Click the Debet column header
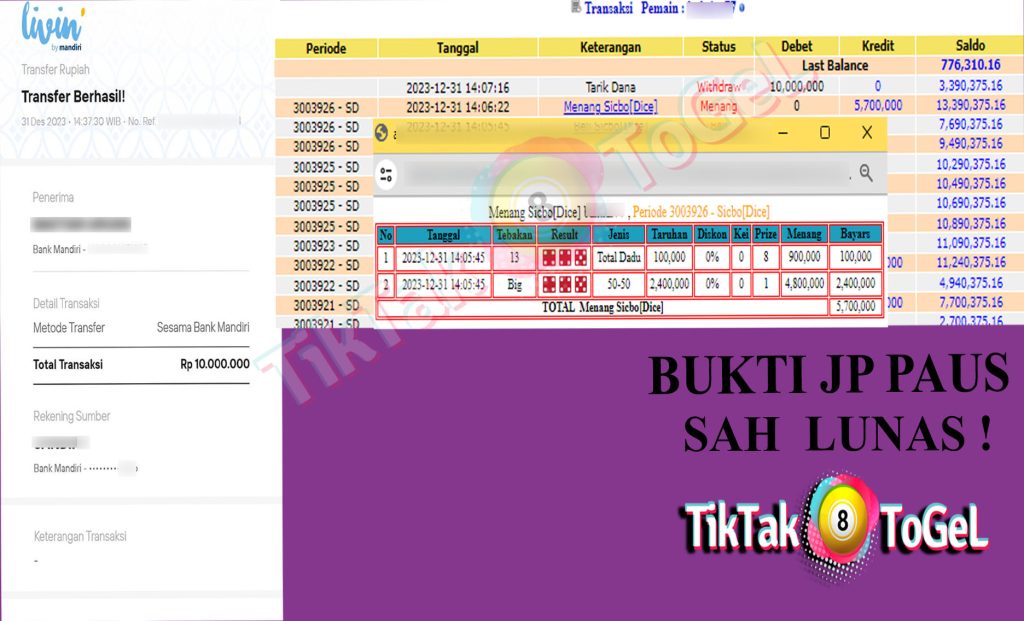Screen dimensions: 1024x621 point(797,46)
